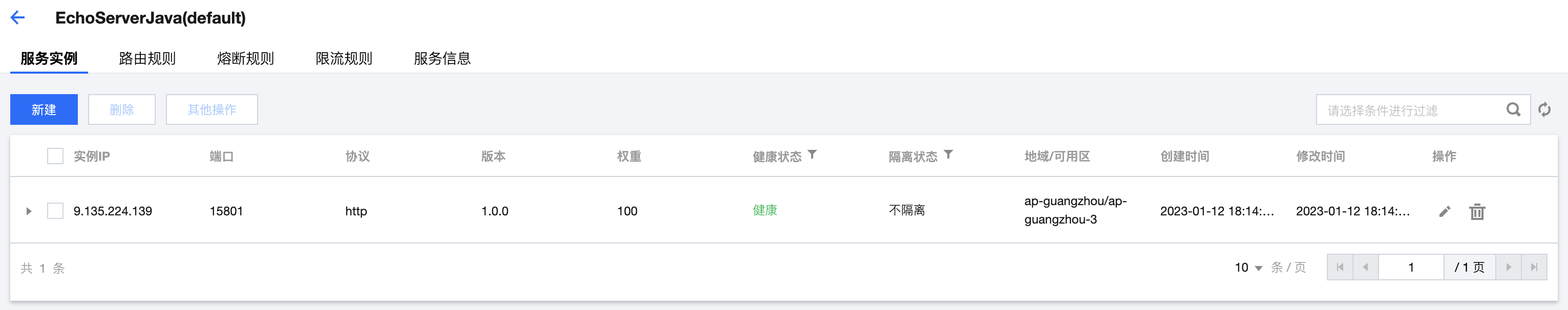The image size is (1568, 310).
Task: Go to next page arrow
Action: pyautogui.click(x=1509, y=268)
